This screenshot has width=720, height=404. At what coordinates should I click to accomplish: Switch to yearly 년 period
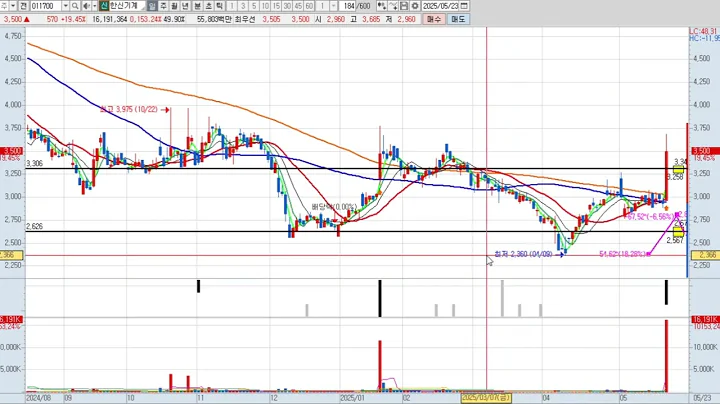point(186,6)
